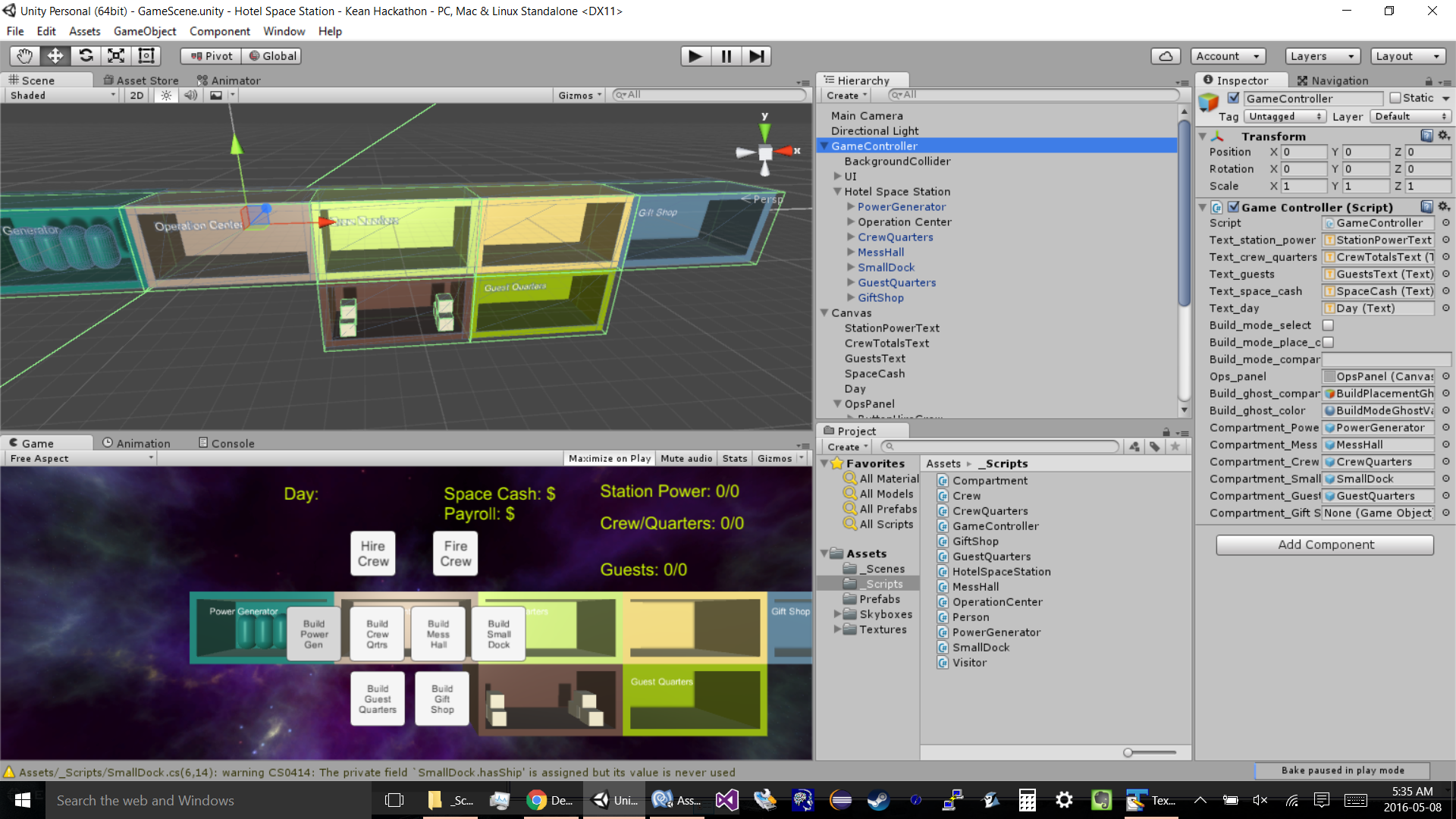1456x819 pixels.
Task: Toggle the Static checkbox
Action: point(1395,98)
